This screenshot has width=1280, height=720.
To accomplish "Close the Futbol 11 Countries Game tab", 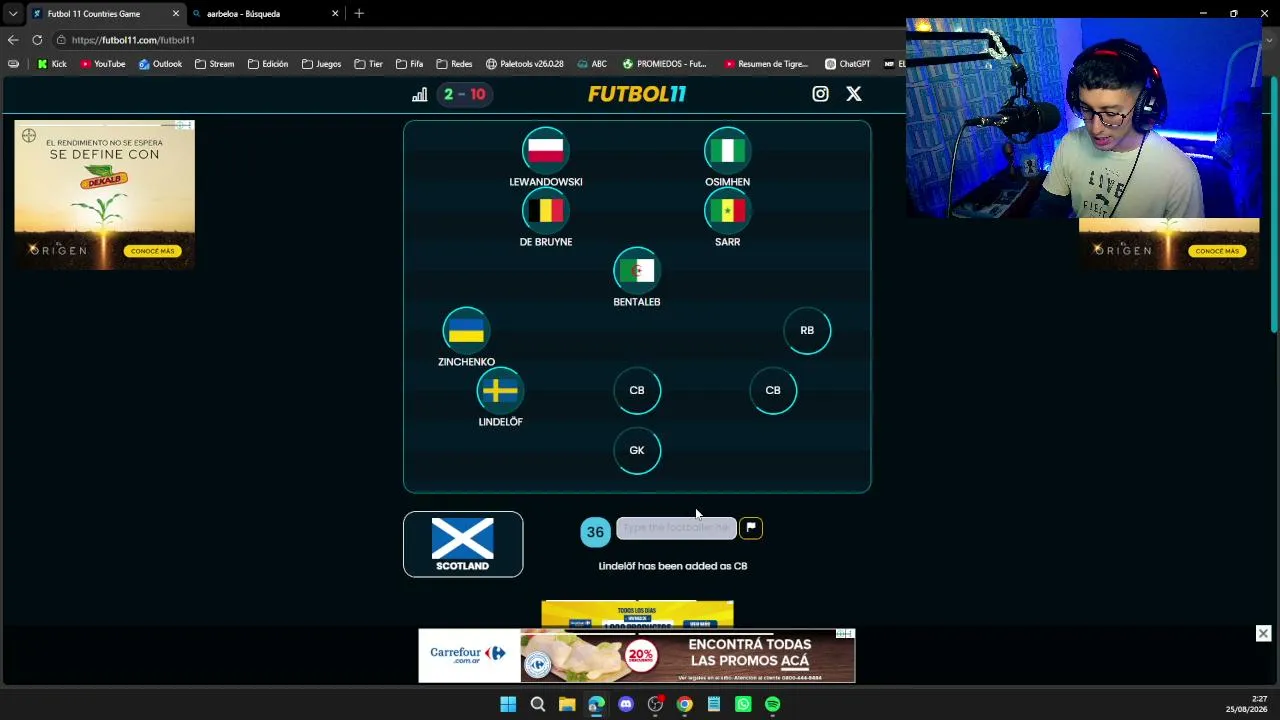I will (x=176, y=14).
